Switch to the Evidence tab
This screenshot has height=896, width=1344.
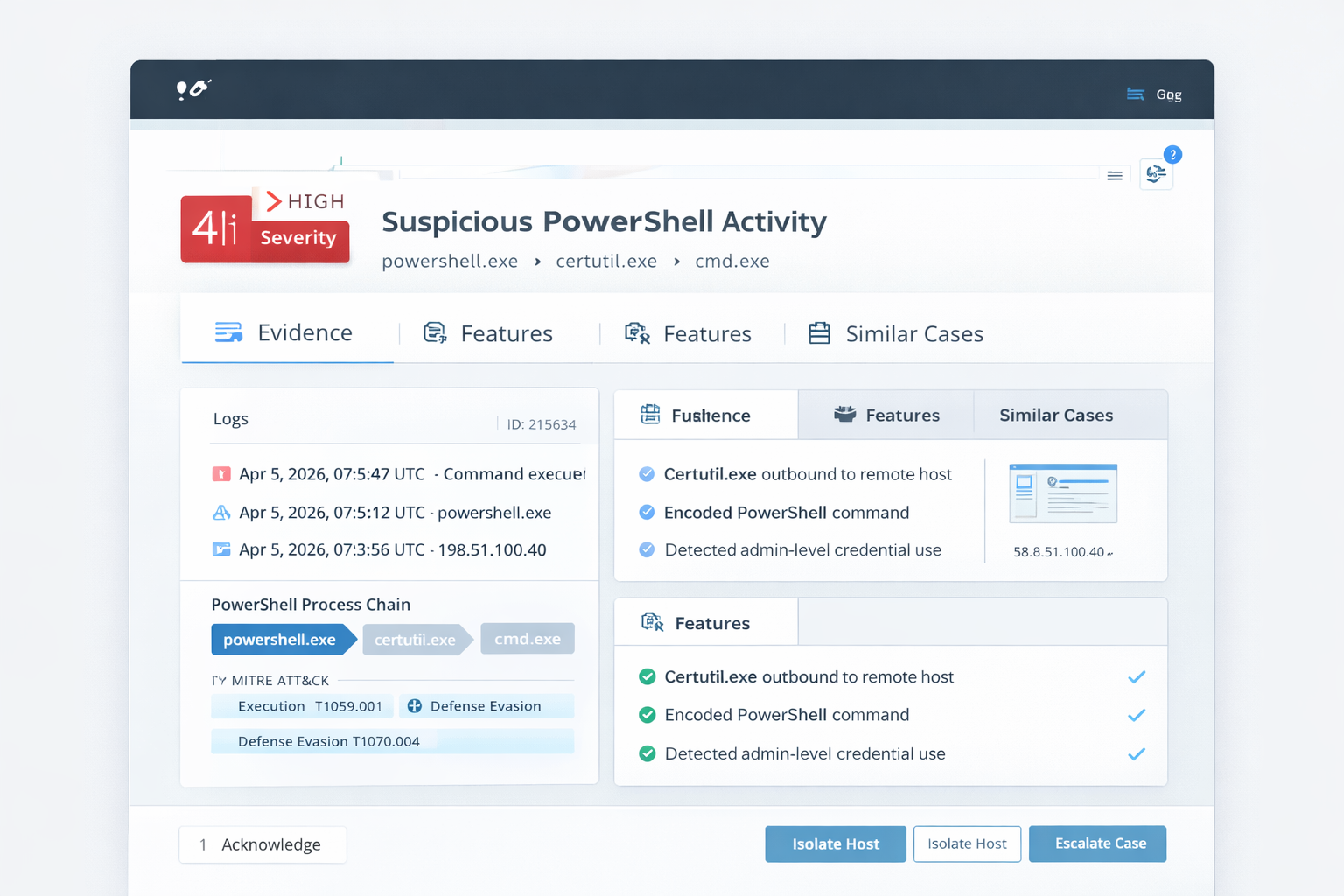point(287,333)
